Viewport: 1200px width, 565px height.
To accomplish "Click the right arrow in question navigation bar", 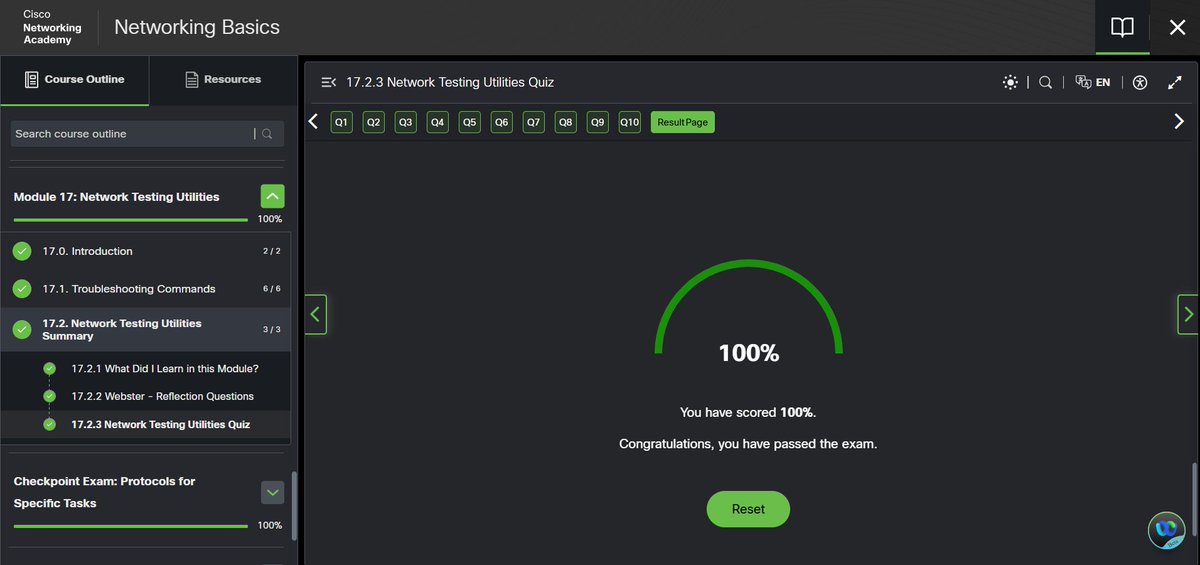I will coord(1178,121).
